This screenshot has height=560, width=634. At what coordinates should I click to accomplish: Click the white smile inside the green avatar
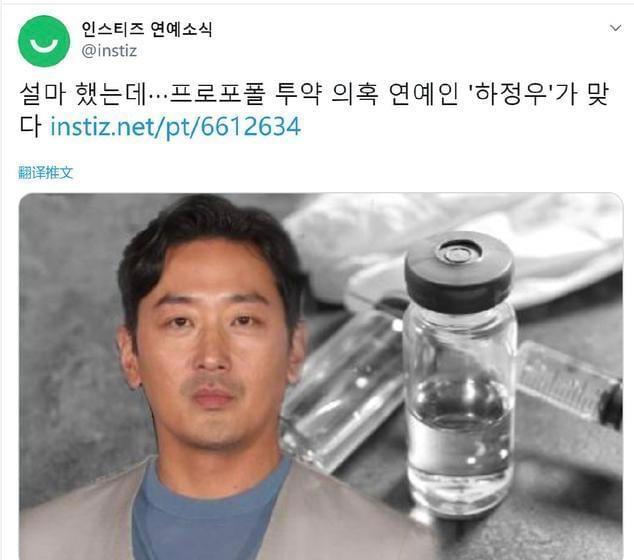pyautogui.click(x=44, y=46)
